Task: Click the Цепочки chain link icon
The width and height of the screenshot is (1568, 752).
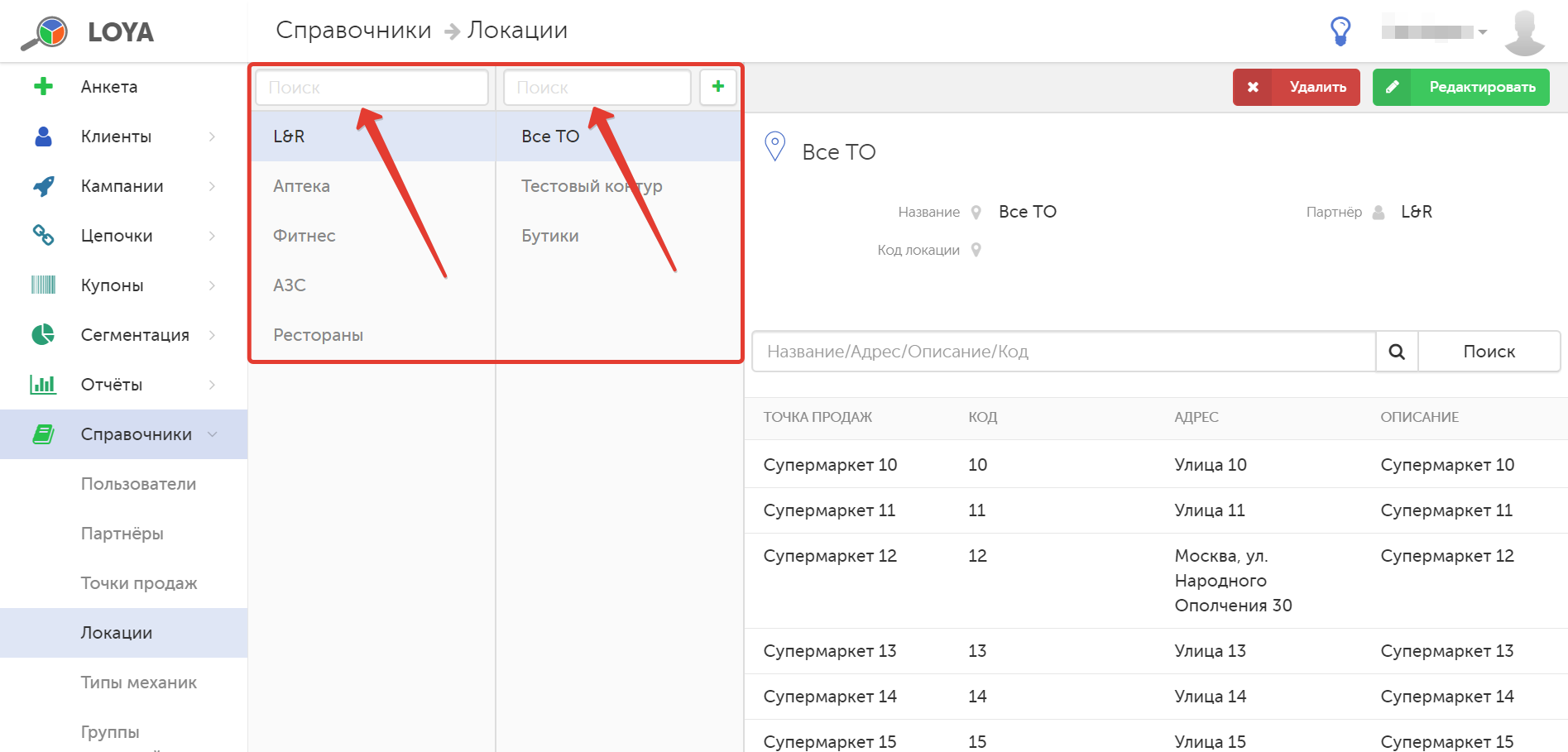Action: point(43,236)
